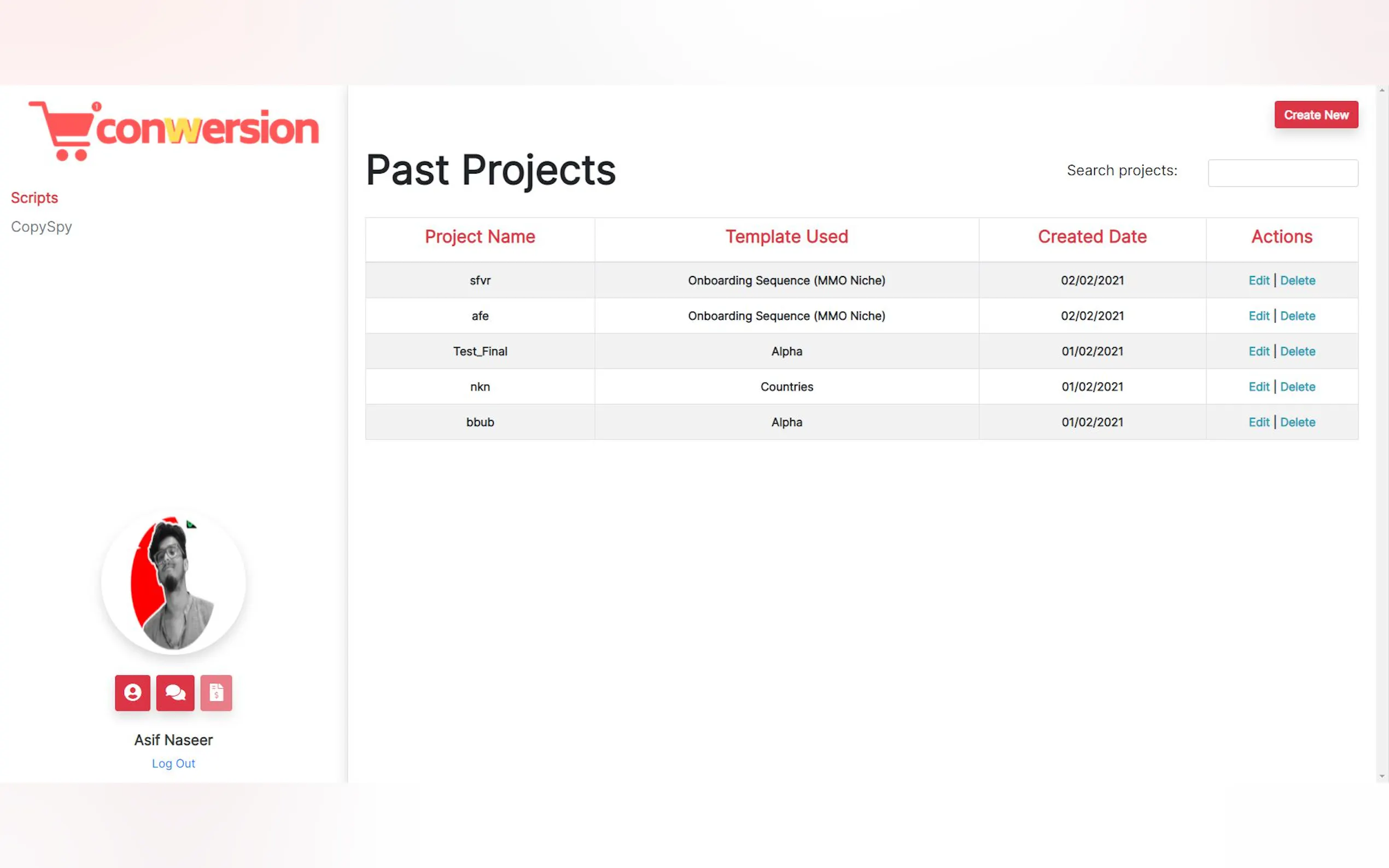Click the Conwersion cart logo
This screenshot has height=868, width=1389.
pyautogui.click(x=173, y=130)
